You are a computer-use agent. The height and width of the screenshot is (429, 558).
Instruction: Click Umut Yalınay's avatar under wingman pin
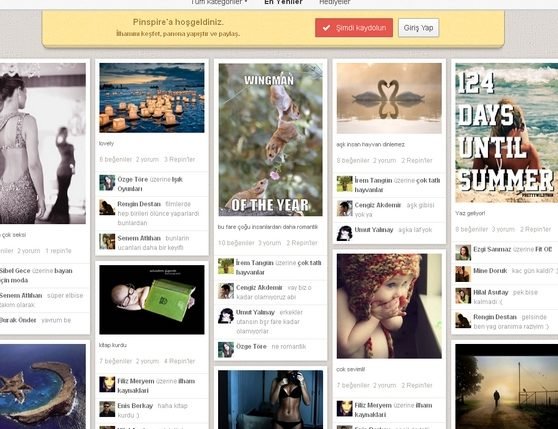pyautogui.click(x=226, y=316)
